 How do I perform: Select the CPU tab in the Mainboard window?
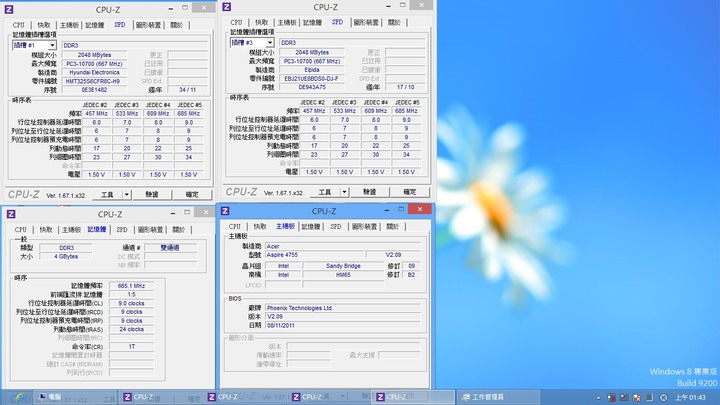(235, 226)
